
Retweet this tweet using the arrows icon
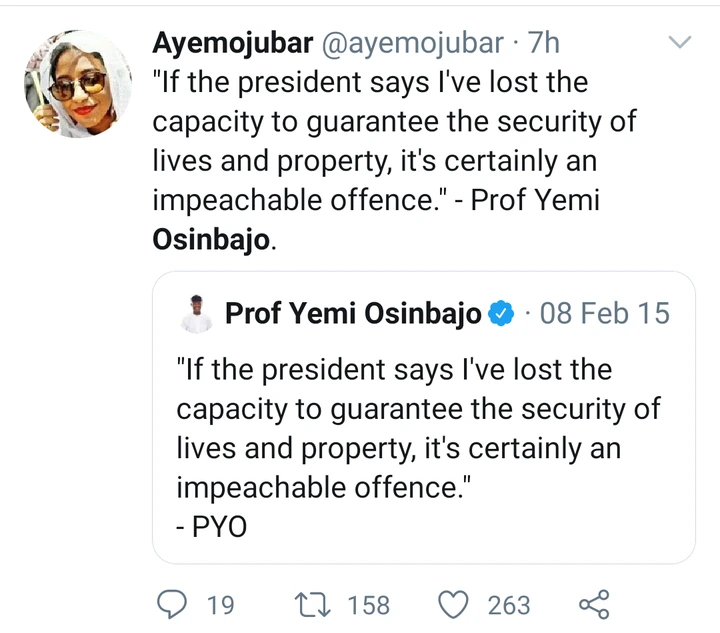point(315,603)
